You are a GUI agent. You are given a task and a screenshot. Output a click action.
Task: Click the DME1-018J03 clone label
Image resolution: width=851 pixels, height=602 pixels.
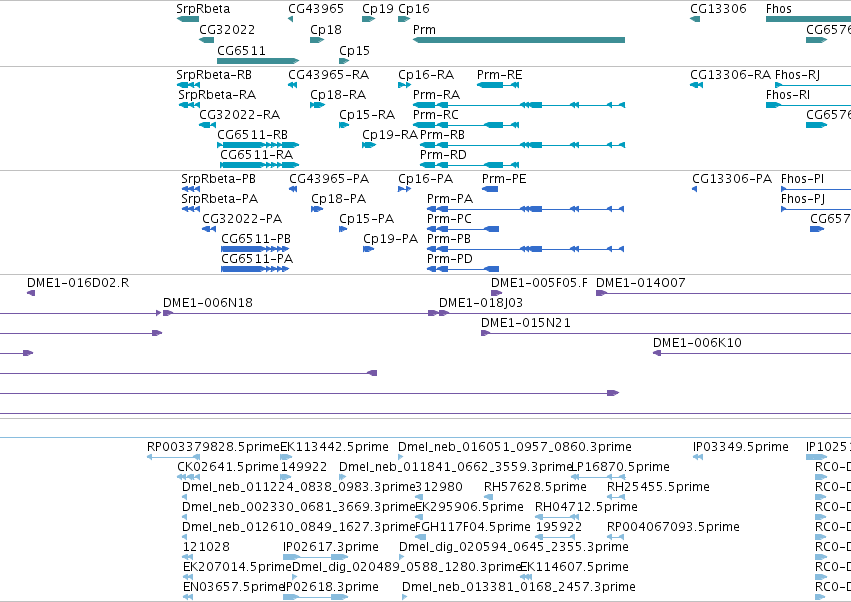[x=481, y=303]
